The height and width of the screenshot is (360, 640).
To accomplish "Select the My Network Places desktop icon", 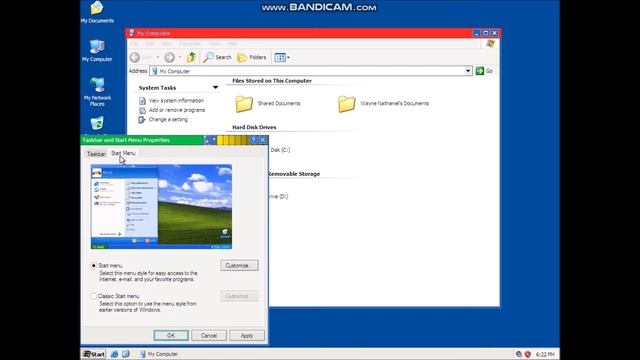I will [x=97, y=92].
